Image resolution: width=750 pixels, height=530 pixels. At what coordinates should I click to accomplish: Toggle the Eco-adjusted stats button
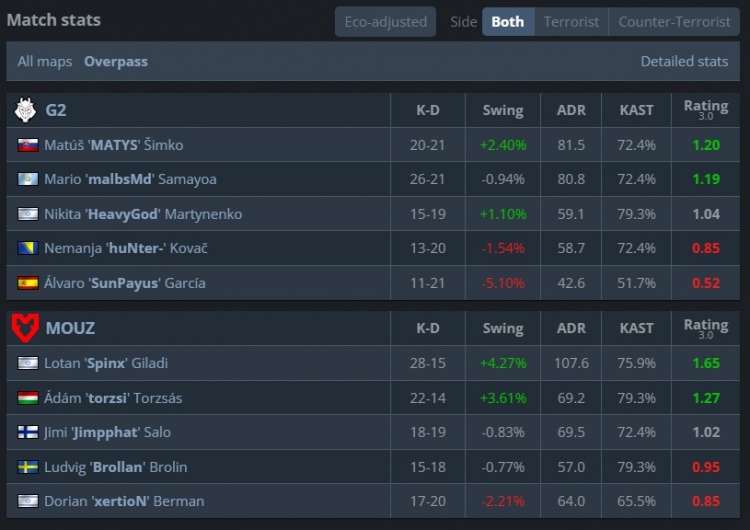(385, 21)
